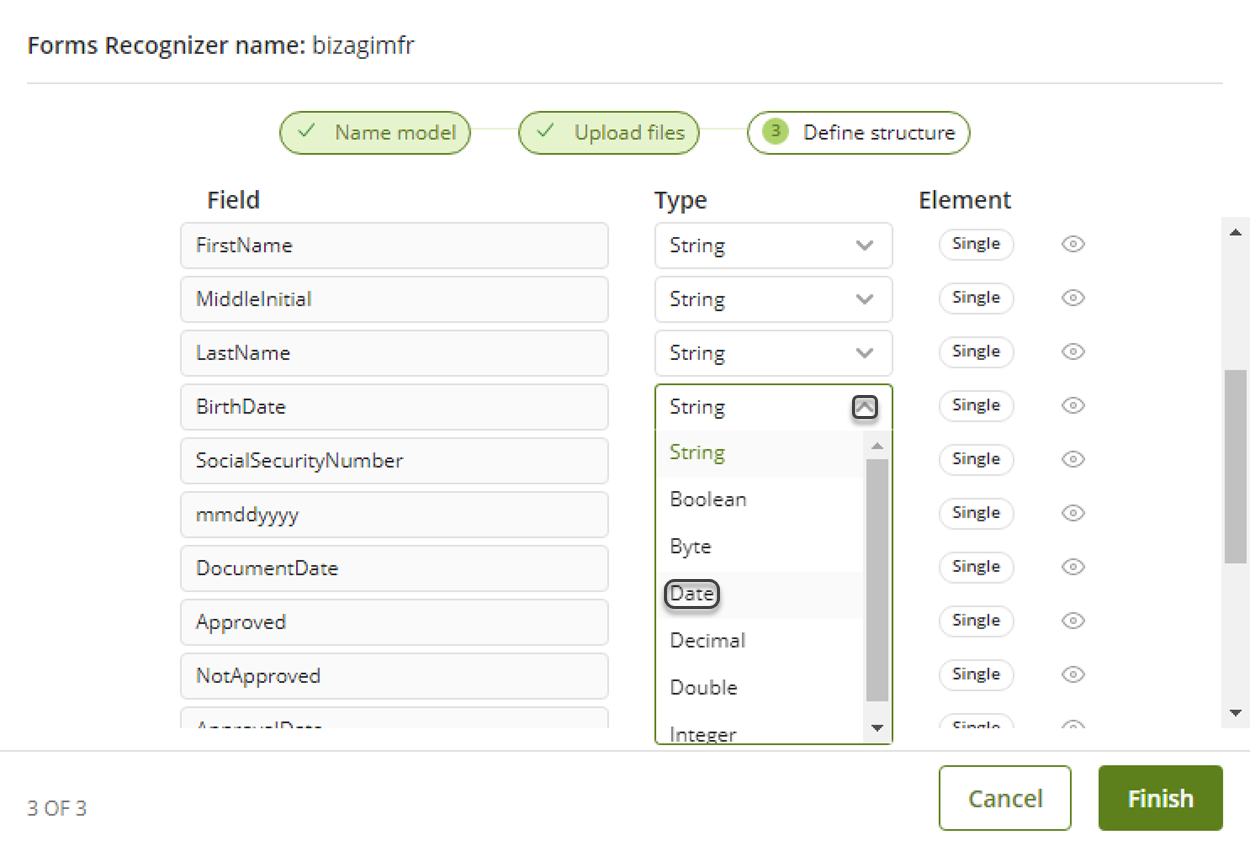Click dropdown list scroll down arrow
This screenshot has width=1250, height=851.
877,728
